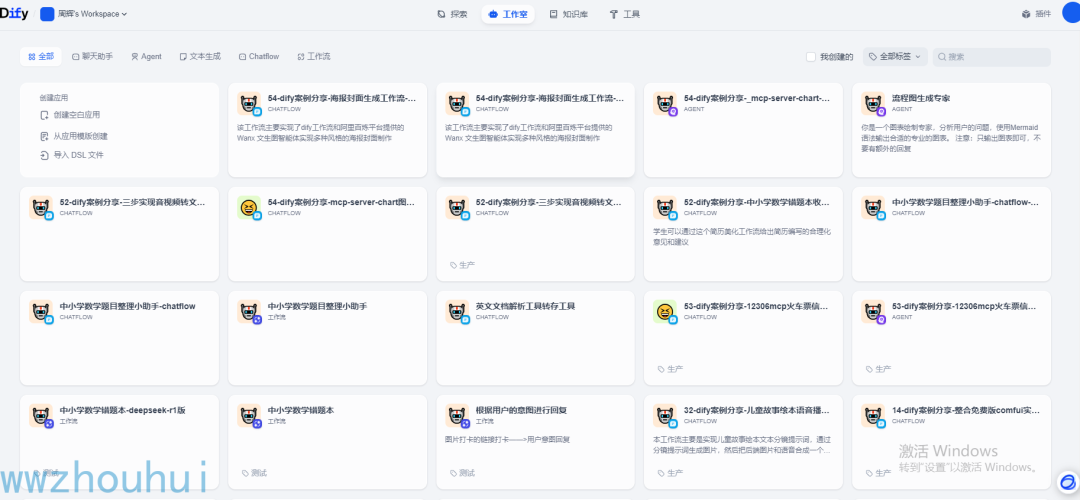Click the 导入 DSL 文件 import icon
1080x500 pixels.
(45, 155)
